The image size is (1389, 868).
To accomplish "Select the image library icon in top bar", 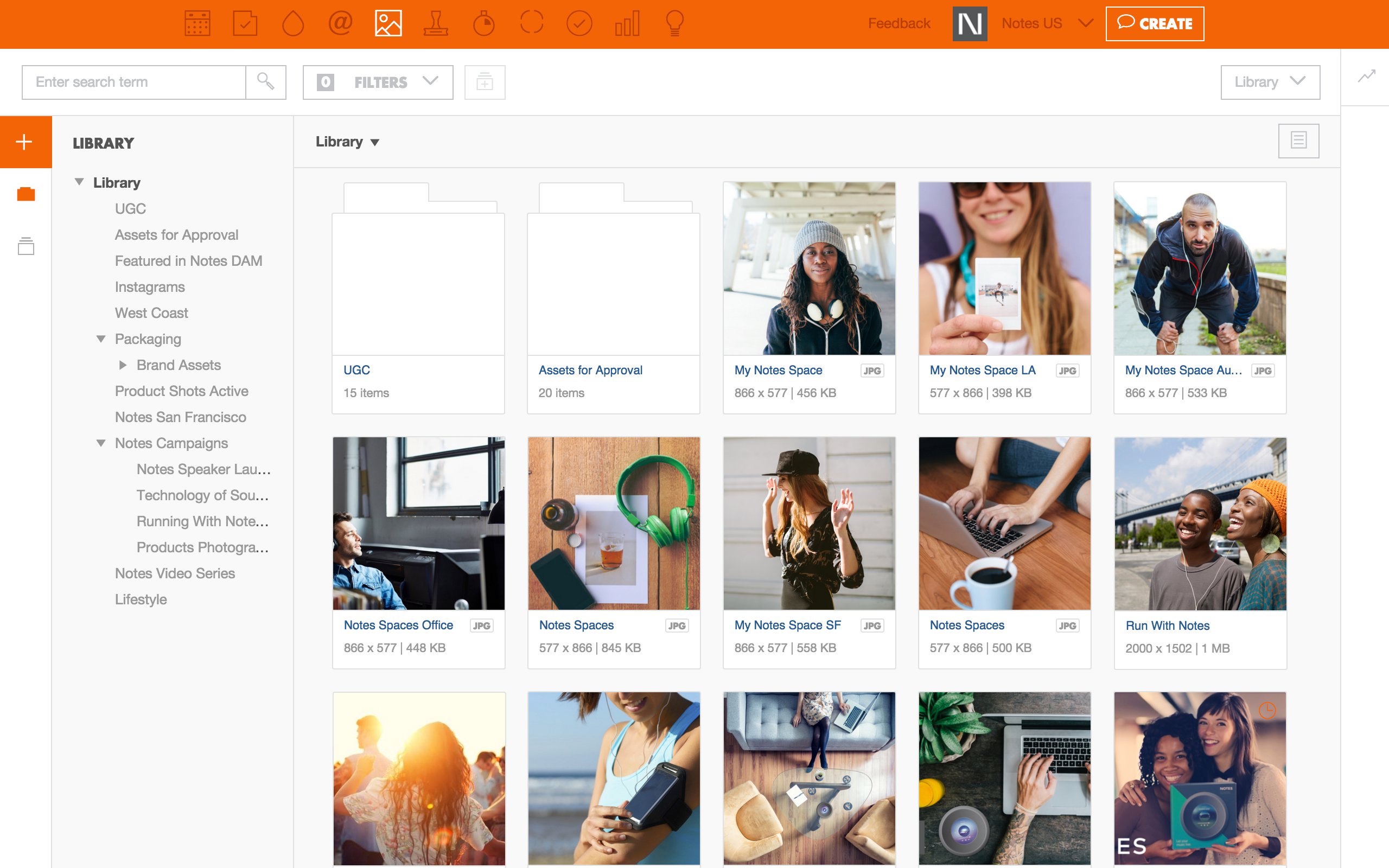I will coord(388,23).
